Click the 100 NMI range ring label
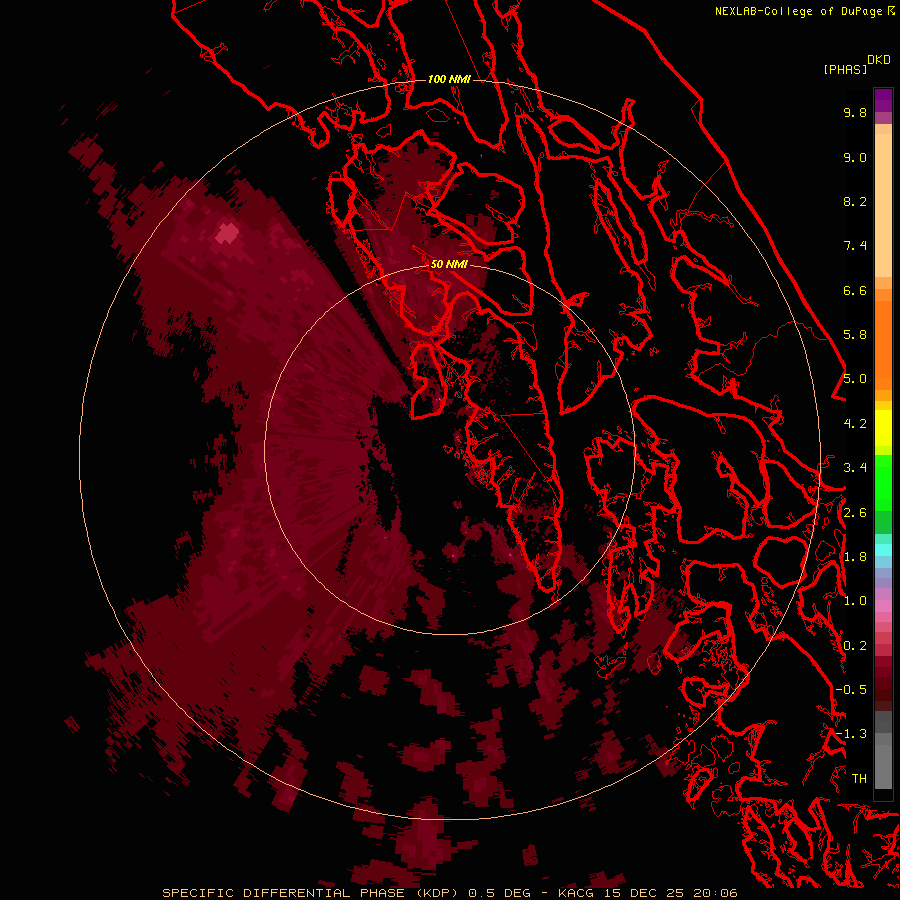The width and height of the screenshot is (900, 900). tap(449, 79)
